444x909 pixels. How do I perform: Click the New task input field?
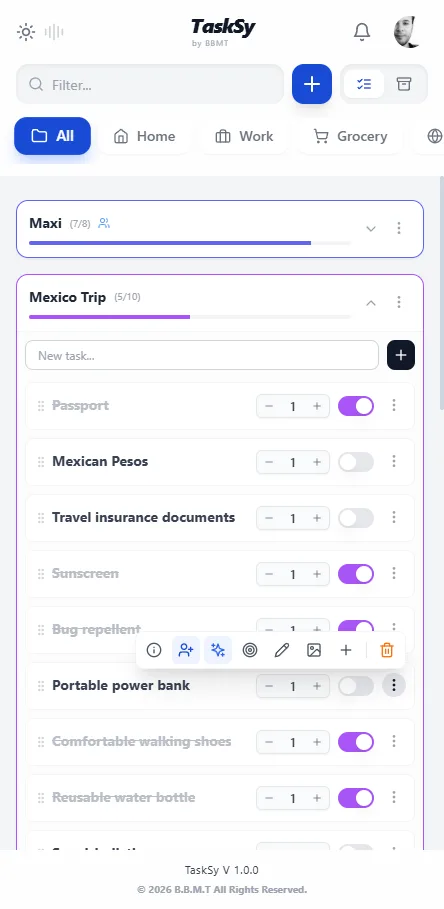point(202,355)
